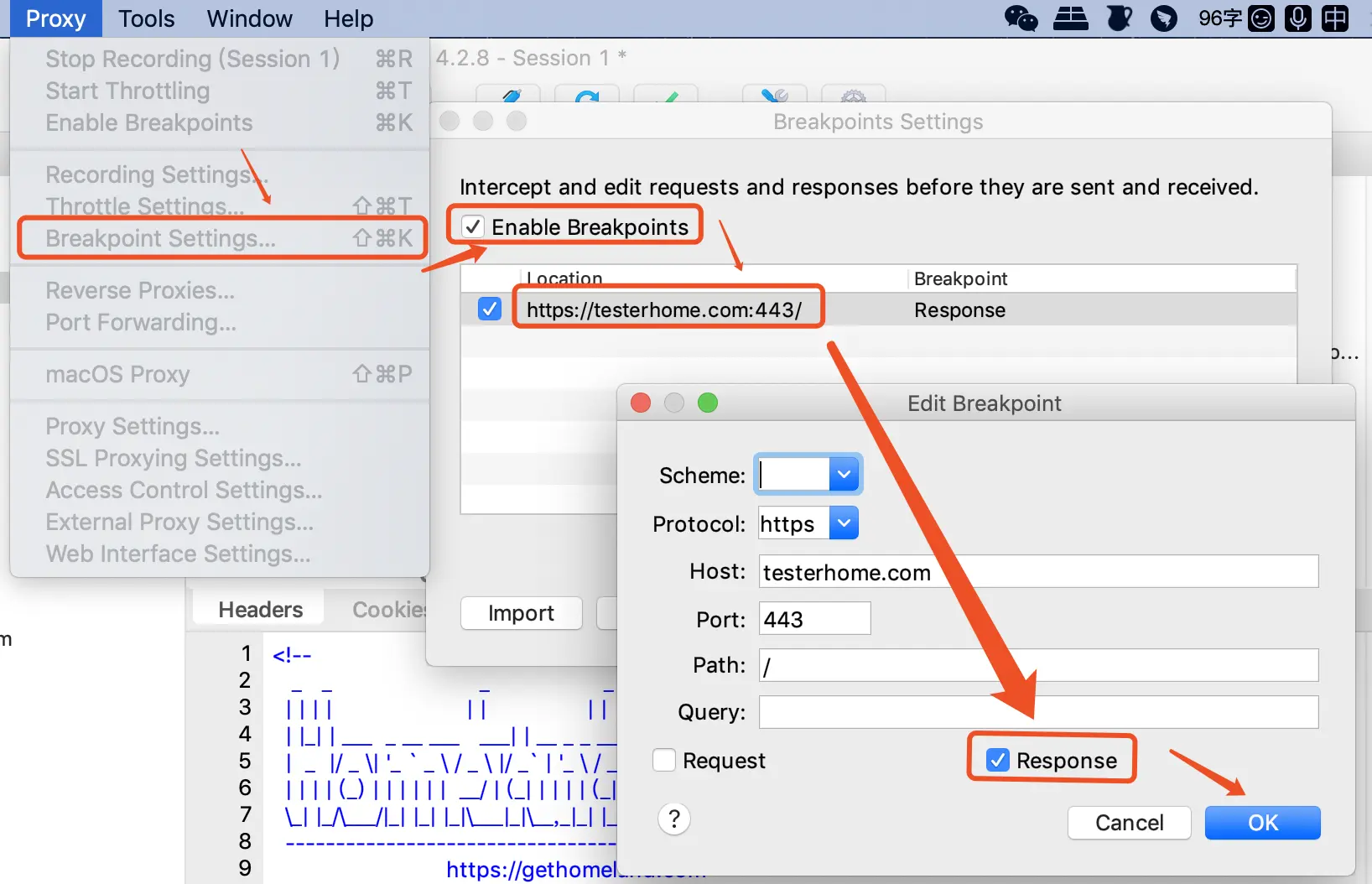Open the WeChat menu bar icon

point(1021,18)
